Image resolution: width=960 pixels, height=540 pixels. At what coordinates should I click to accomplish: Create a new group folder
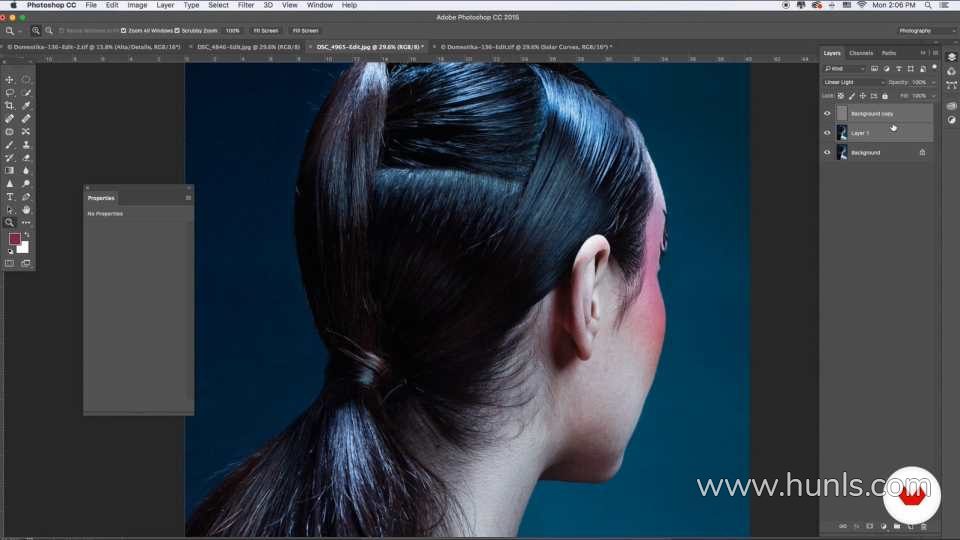pyautogui.click(x=896, y=527)
